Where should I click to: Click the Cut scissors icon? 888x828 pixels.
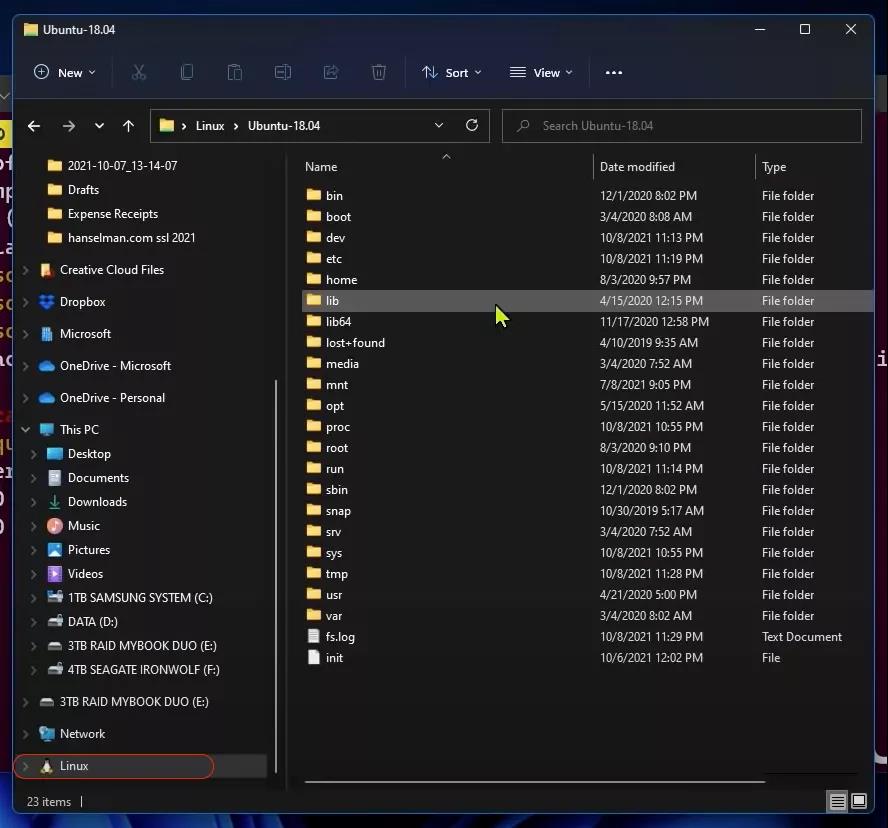139,72
